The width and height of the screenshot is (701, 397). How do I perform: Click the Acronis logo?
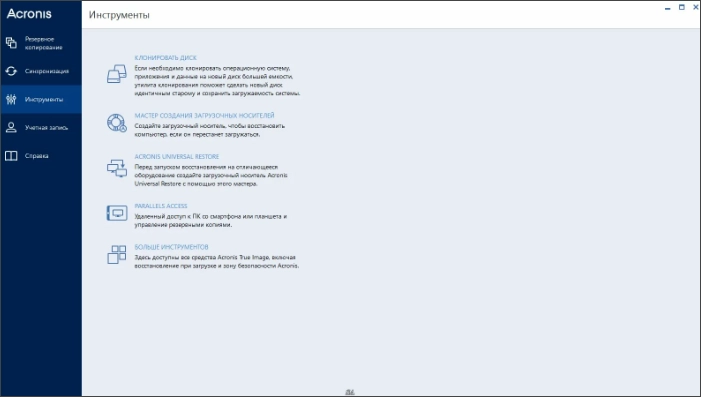click(x=29, y=14)
